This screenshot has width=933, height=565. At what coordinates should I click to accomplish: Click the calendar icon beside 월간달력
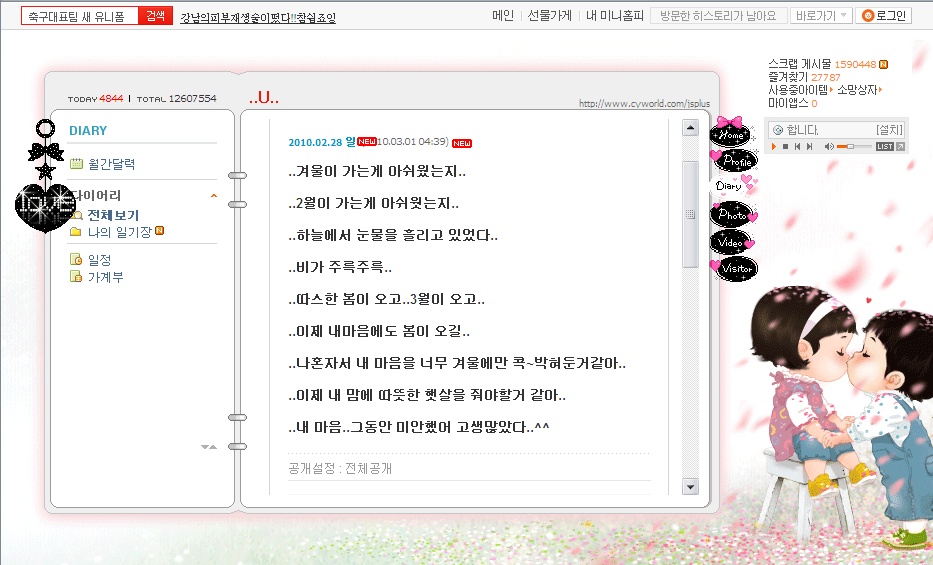[x=76, y=164]
